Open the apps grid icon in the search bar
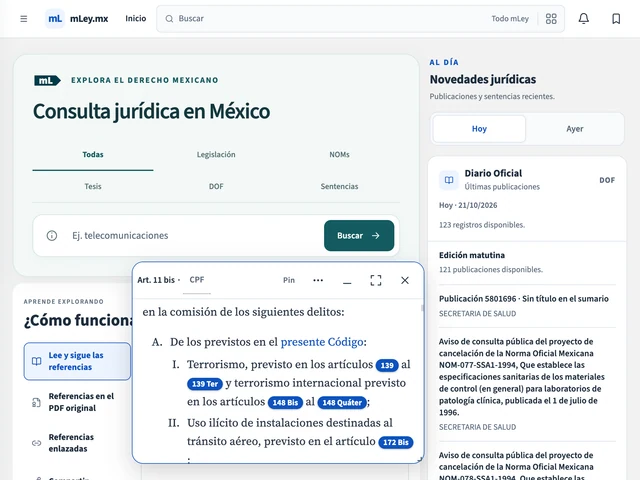640x480 pixels. point(551,19)
